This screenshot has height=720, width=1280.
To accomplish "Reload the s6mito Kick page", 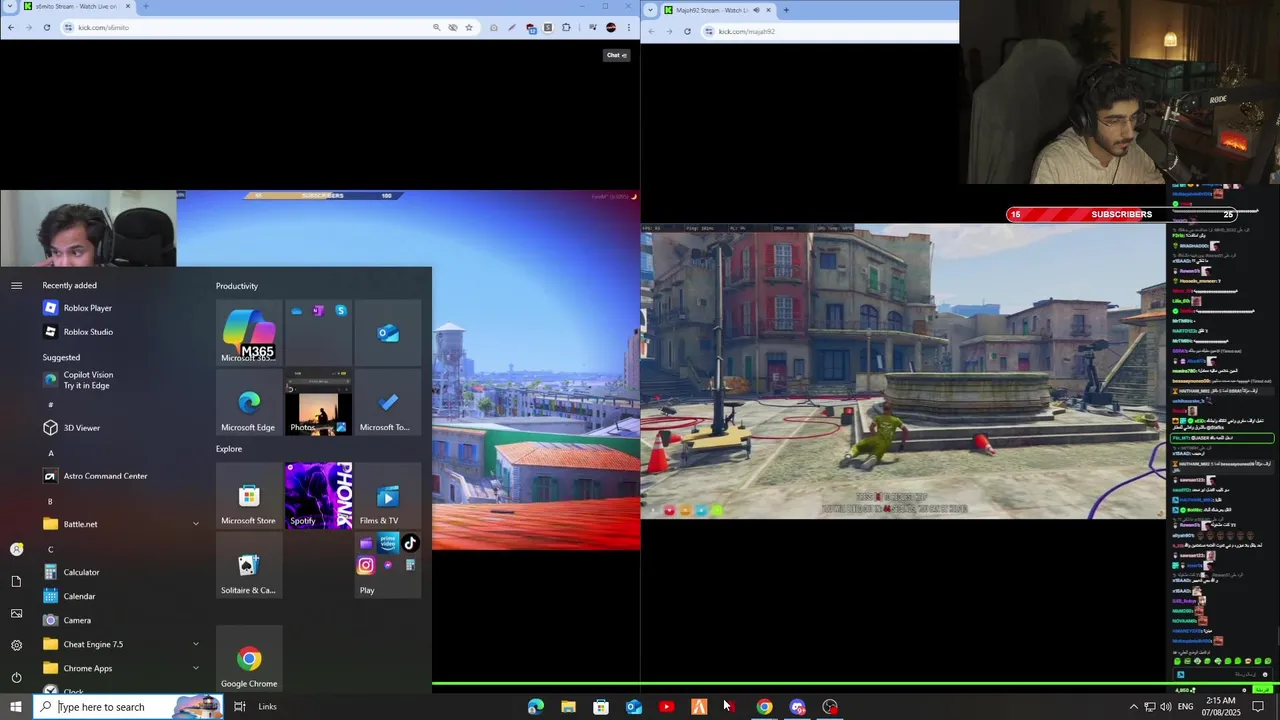I will pyautogui.click(x=47, y=27).
